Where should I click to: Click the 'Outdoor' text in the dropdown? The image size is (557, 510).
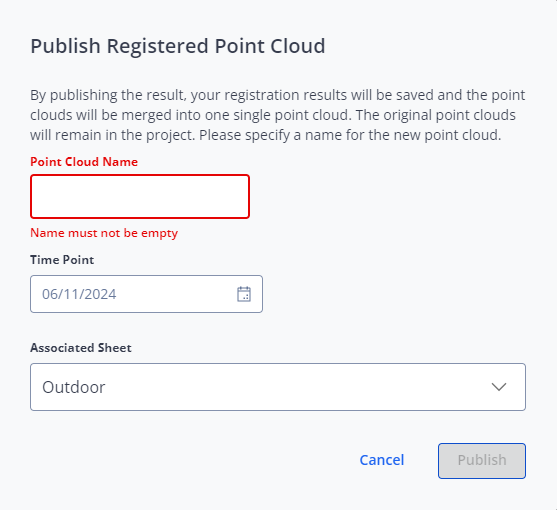coord(74,387)
